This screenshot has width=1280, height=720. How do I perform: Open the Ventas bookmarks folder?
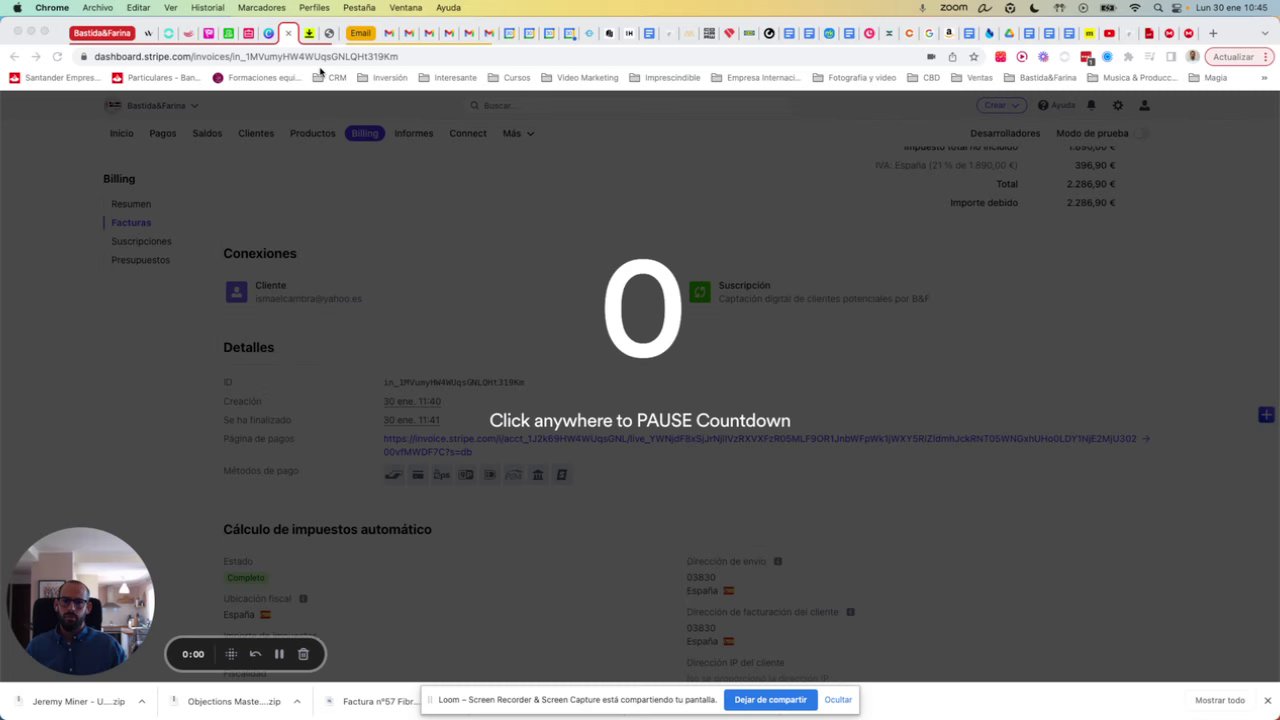972,77
